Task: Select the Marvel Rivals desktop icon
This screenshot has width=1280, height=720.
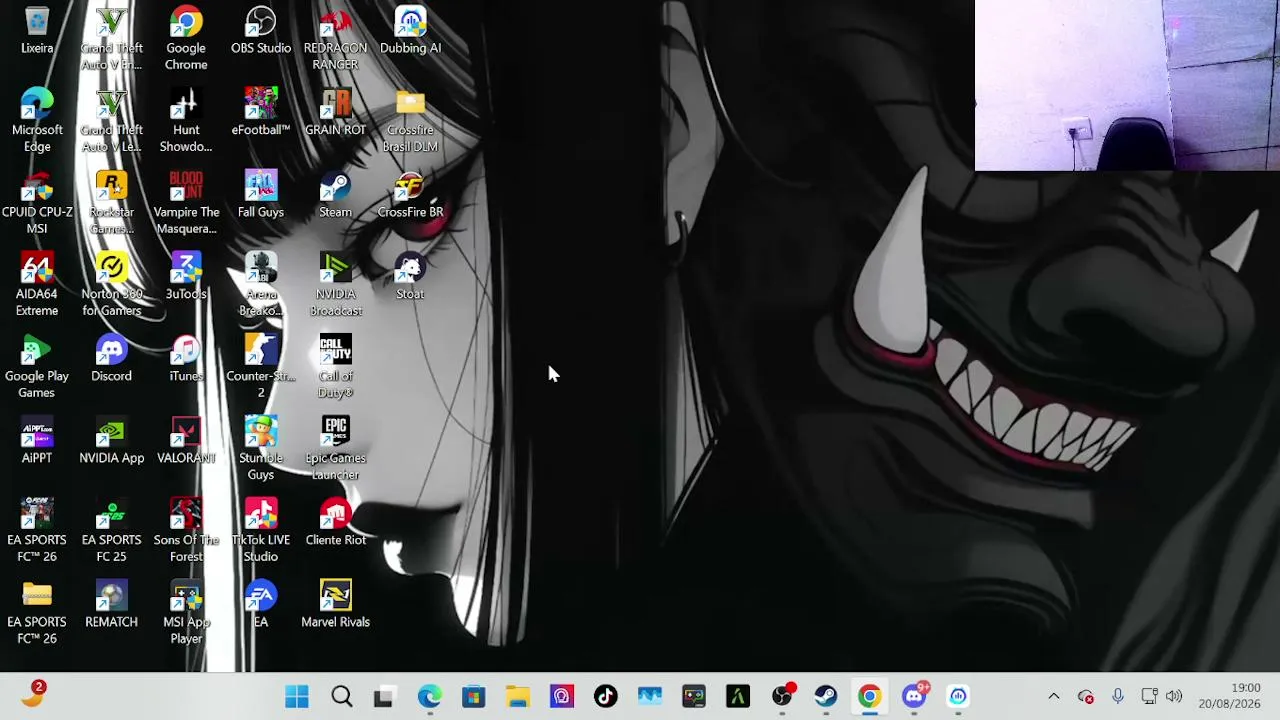Action: click(335, 605)
